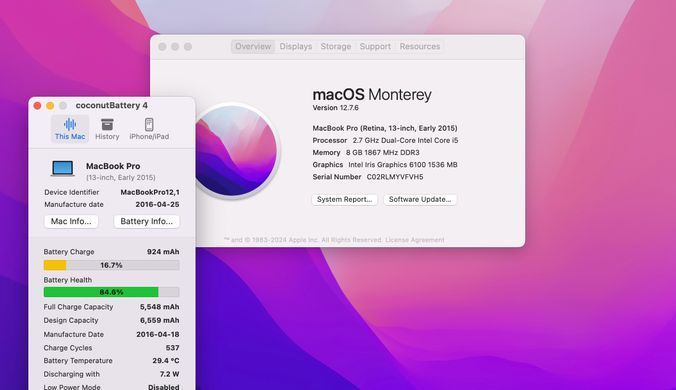Screen dimensions: 676x390
Task: Click the 6,559 mAh design capacity value
Action: pos(160,320)
